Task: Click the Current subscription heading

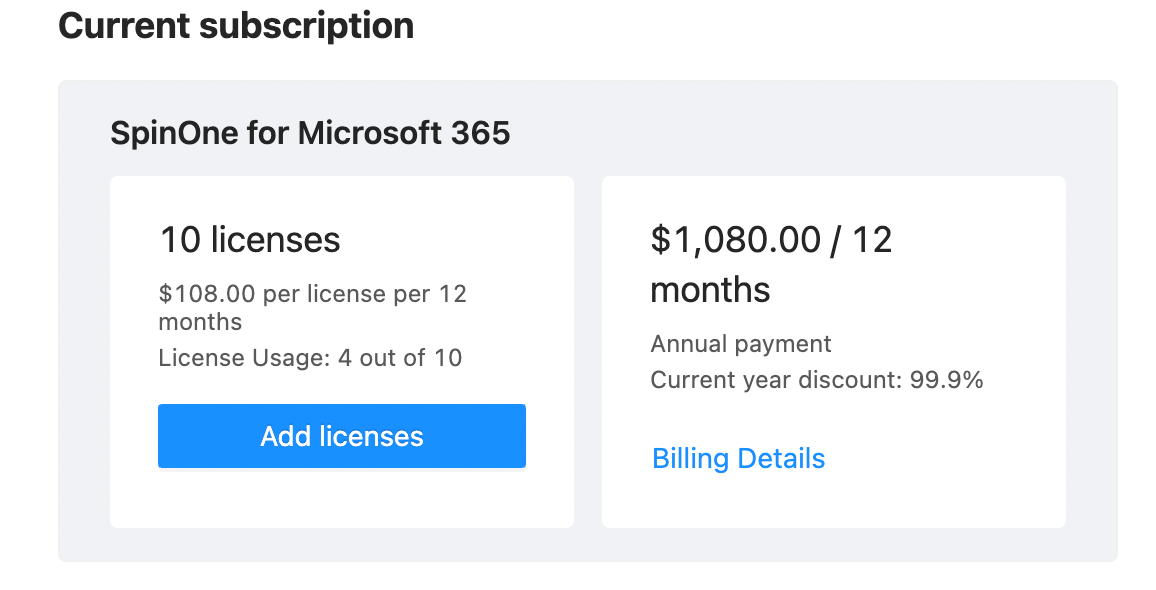Action: pyautogui.click(x=236, y=25)
